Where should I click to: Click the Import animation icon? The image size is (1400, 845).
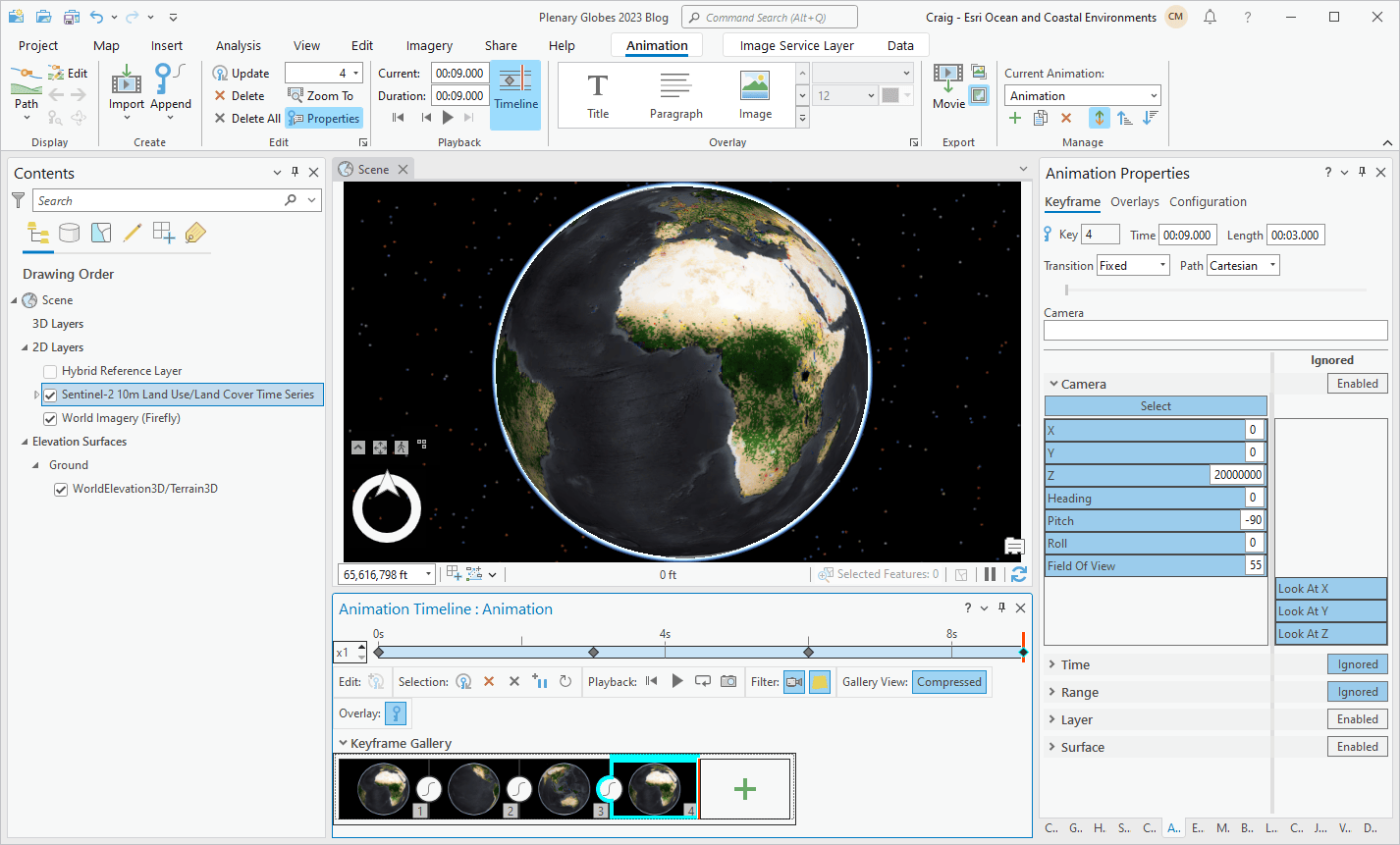tap(127, 82)
